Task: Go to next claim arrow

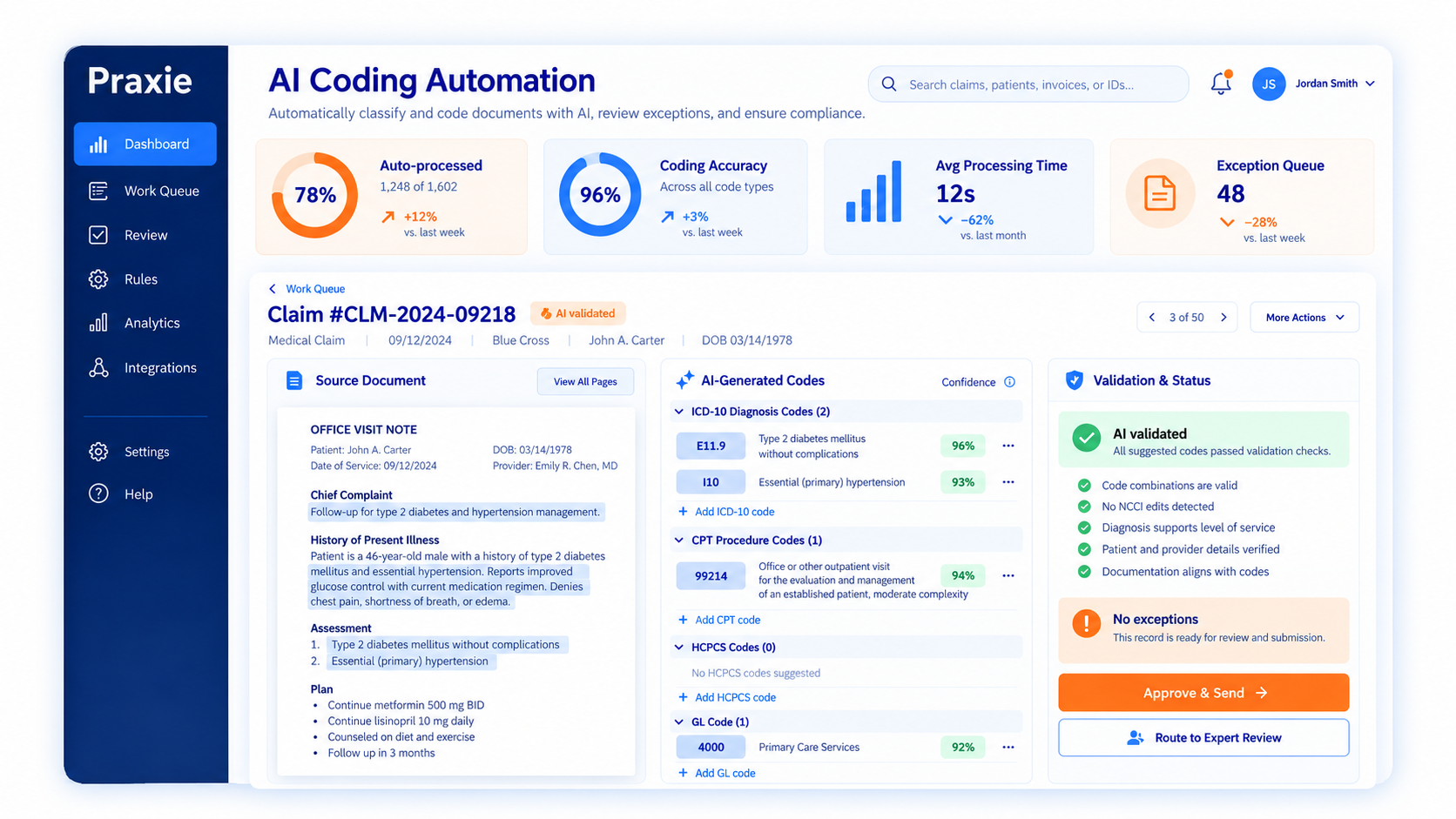Action: [1223, 318]
